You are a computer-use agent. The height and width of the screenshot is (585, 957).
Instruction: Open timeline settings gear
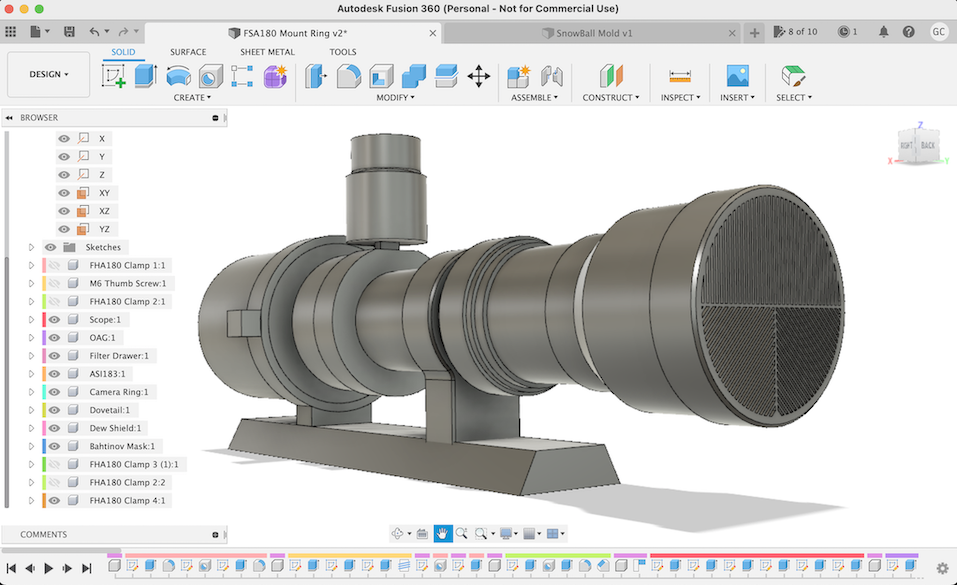pos(942,568)
